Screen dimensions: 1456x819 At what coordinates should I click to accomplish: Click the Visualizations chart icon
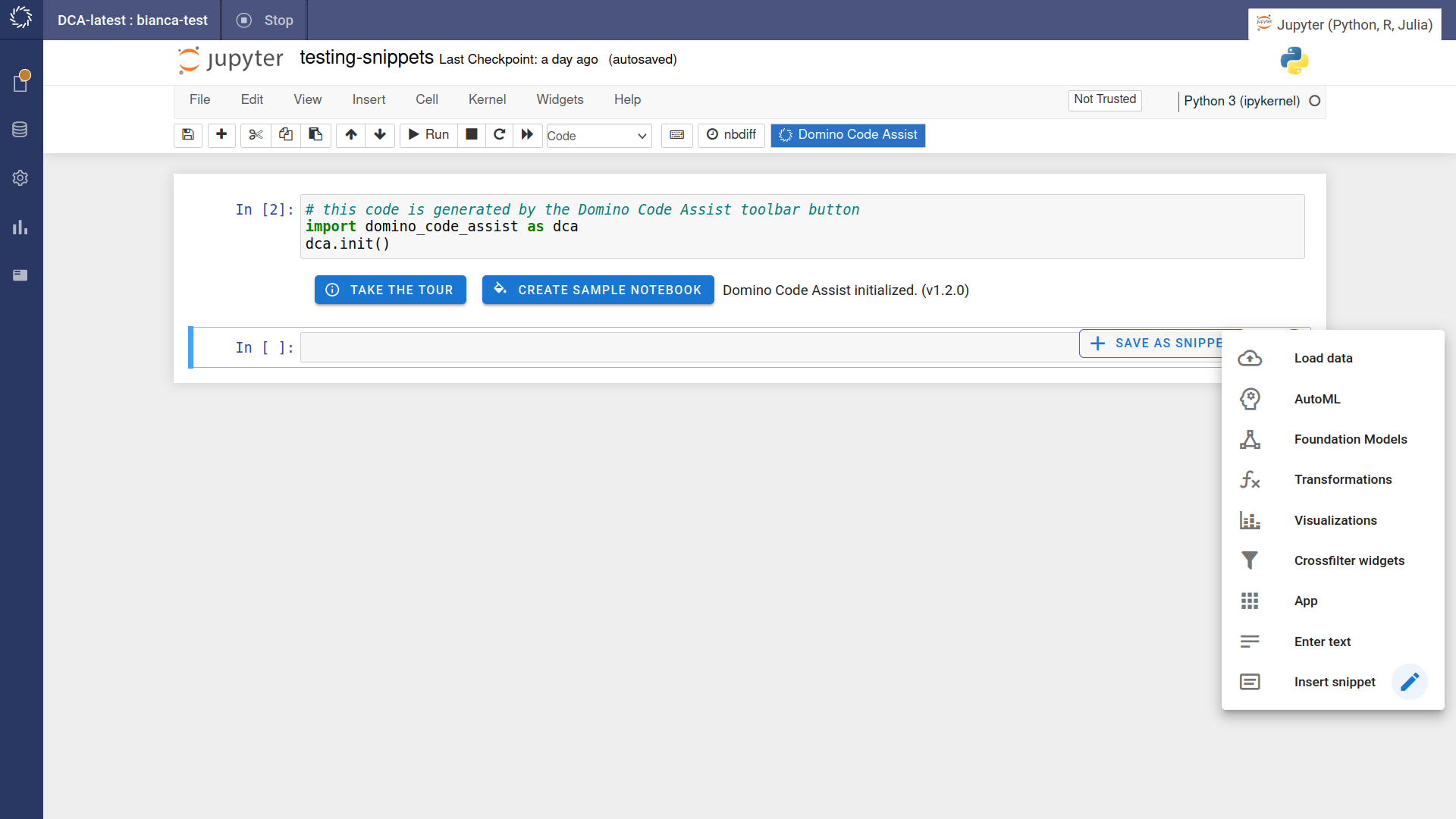1250,520
